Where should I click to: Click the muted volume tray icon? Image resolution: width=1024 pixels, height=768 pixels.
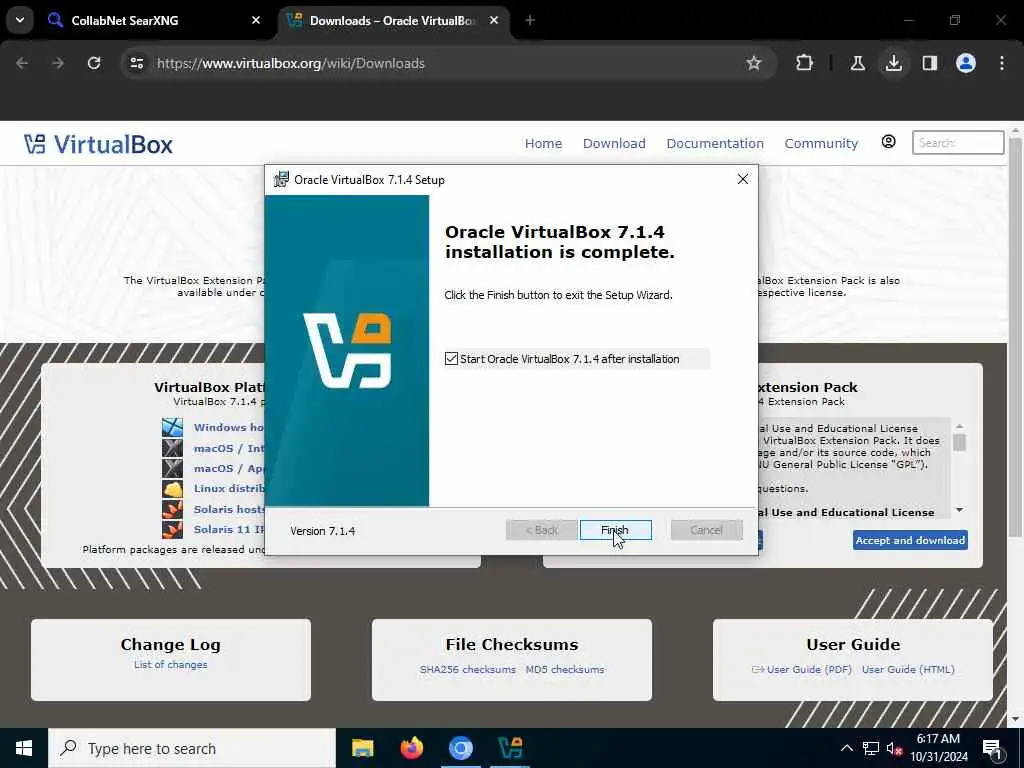point(894,749)
